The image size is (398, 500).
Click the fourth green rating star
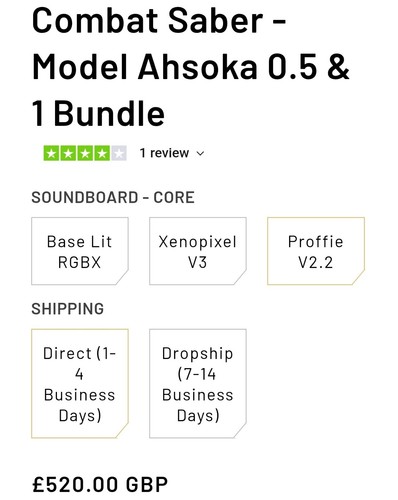point(102,153)
